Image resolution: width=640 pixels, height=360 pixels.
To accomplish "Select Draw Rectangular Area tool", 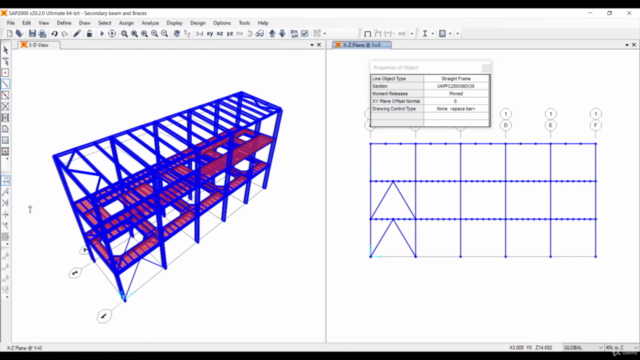I will click(x=5, y=140).
